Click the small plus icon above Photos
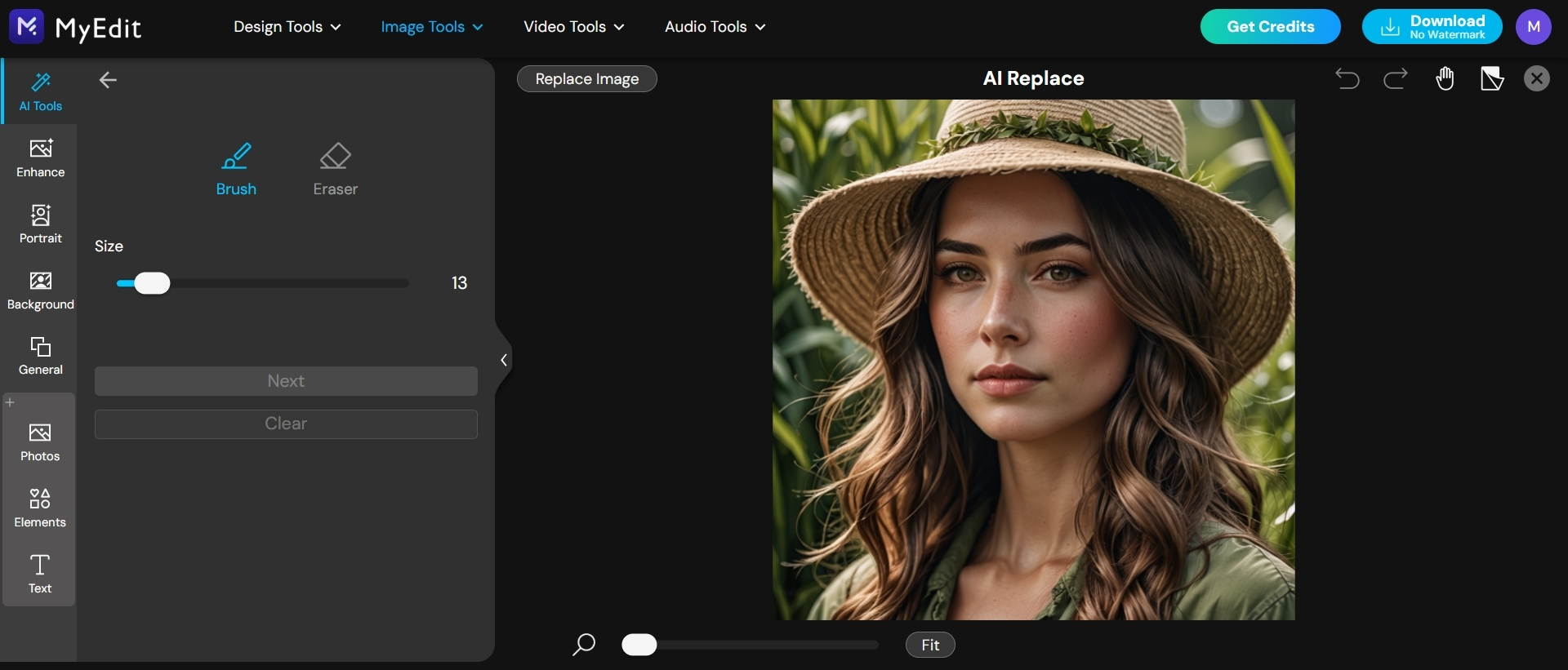This screenshot has width=1568, height=670. pyautogui.click(x=10, y=402)
